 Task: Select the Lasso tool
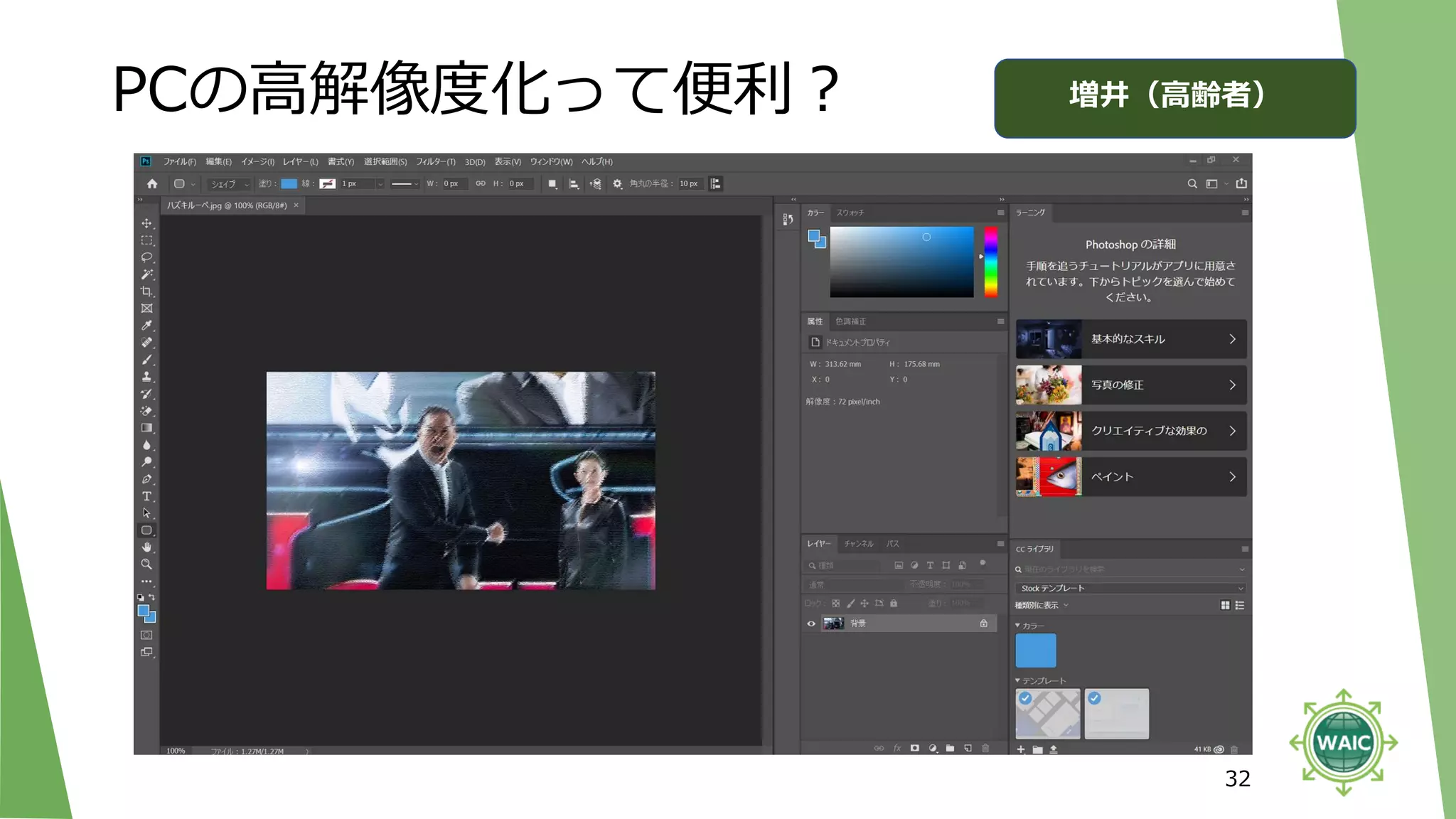(146, 257)
